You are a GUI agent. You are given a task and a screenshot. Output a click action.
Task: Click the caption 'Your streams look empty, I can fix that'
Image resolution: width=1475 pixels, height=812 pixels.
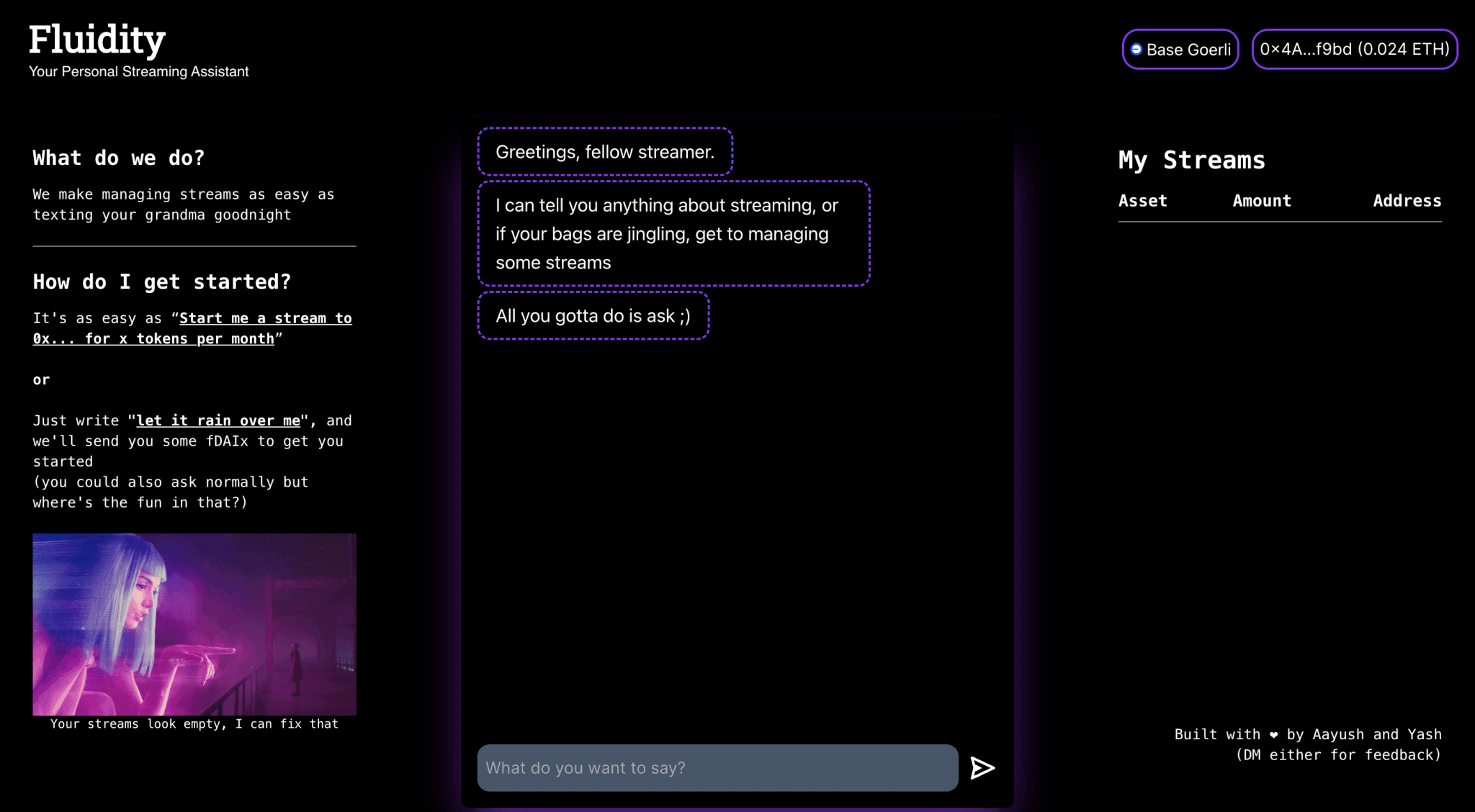[x=194, y=723]
